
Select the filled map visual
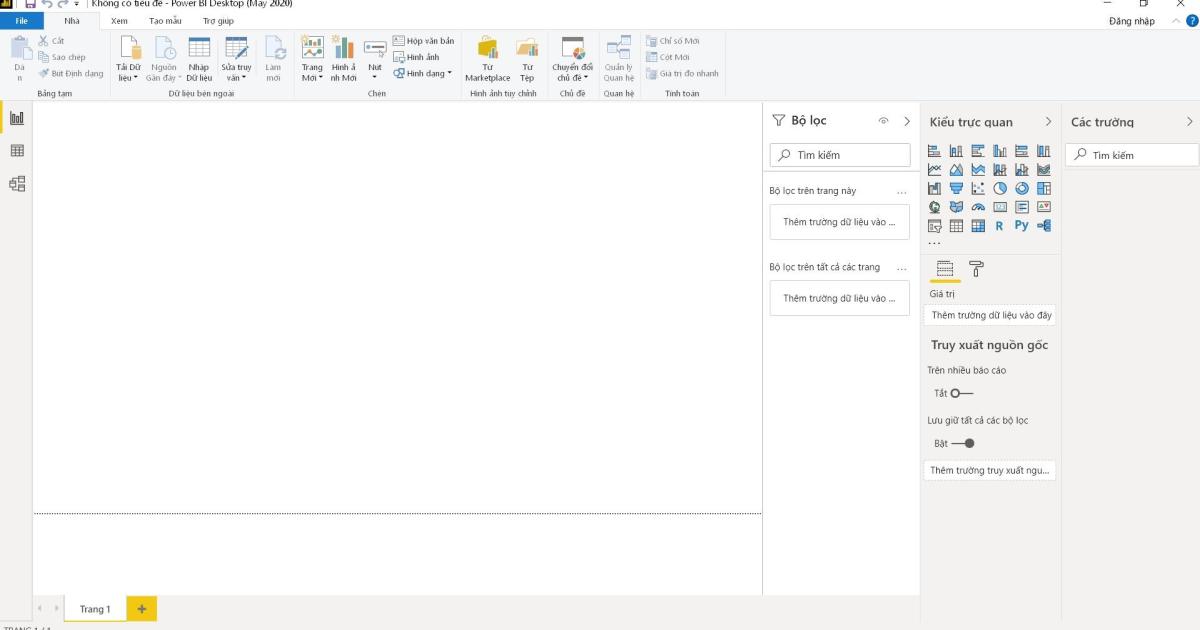[x=956, y=207]
